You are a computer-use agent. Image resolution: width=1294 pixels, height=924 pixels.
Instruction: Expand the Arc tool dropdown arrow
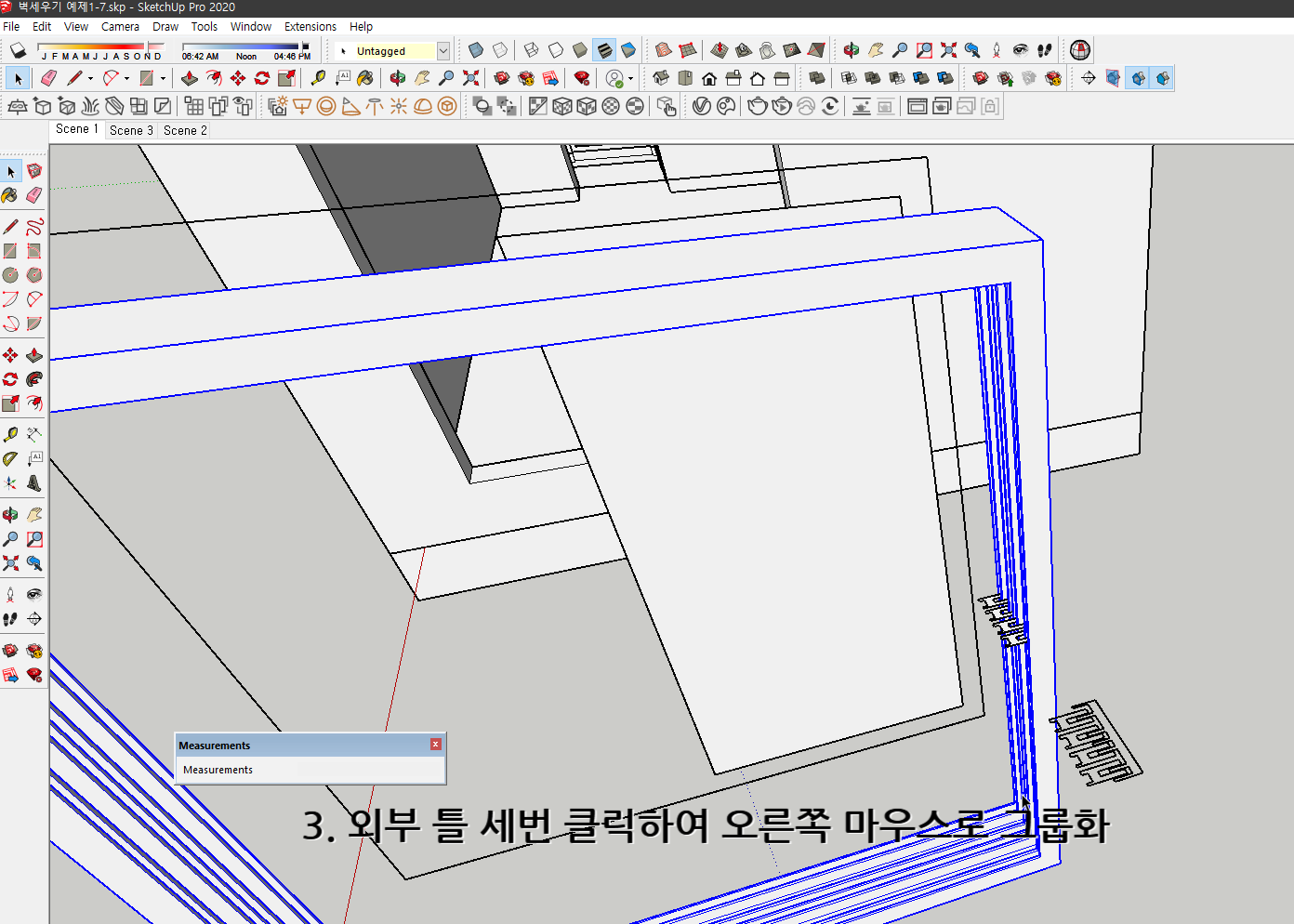[x=126, y=78]
